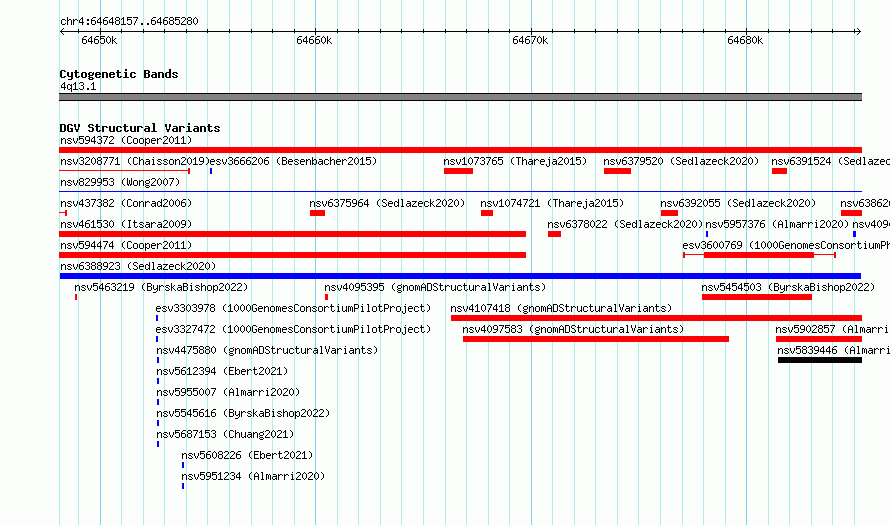Click the 64660k ruler position

[314, 40]
